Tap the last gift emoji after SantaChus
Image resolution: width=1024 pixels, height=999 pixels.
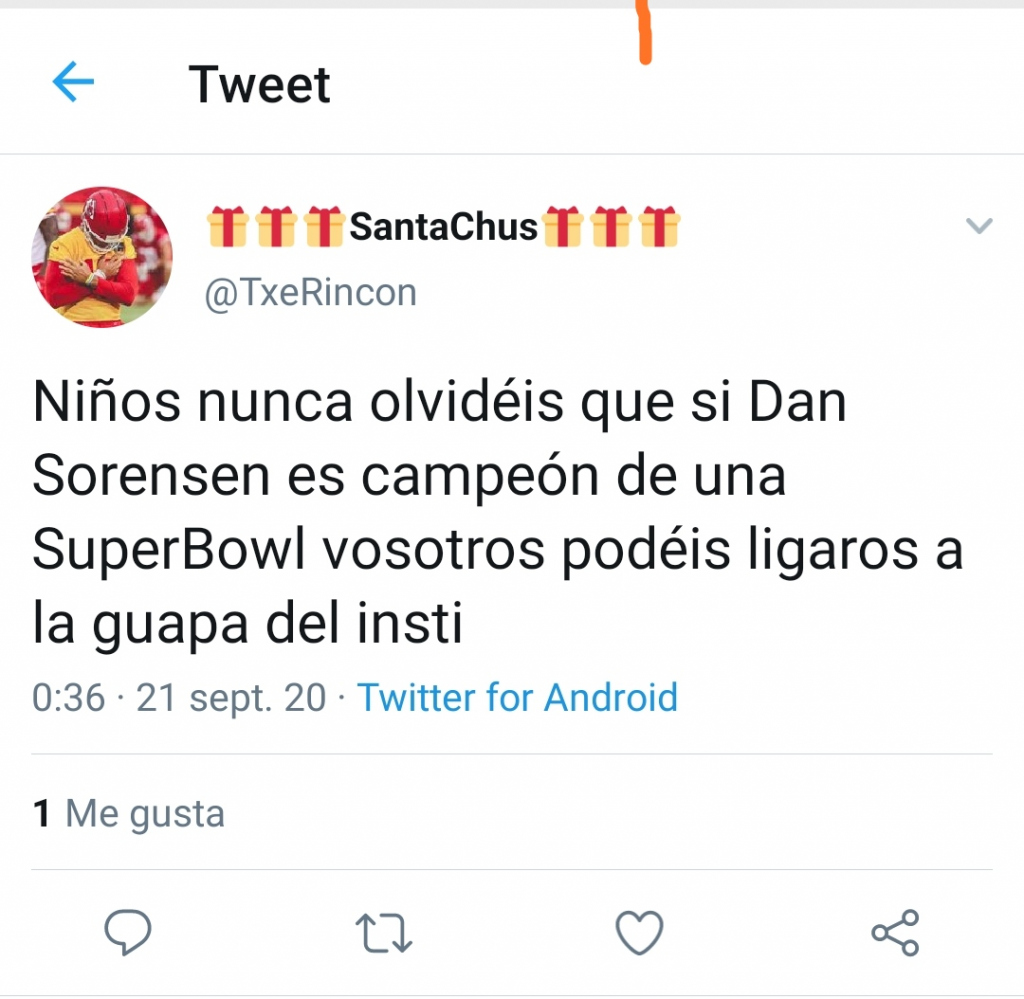[660, 226]
